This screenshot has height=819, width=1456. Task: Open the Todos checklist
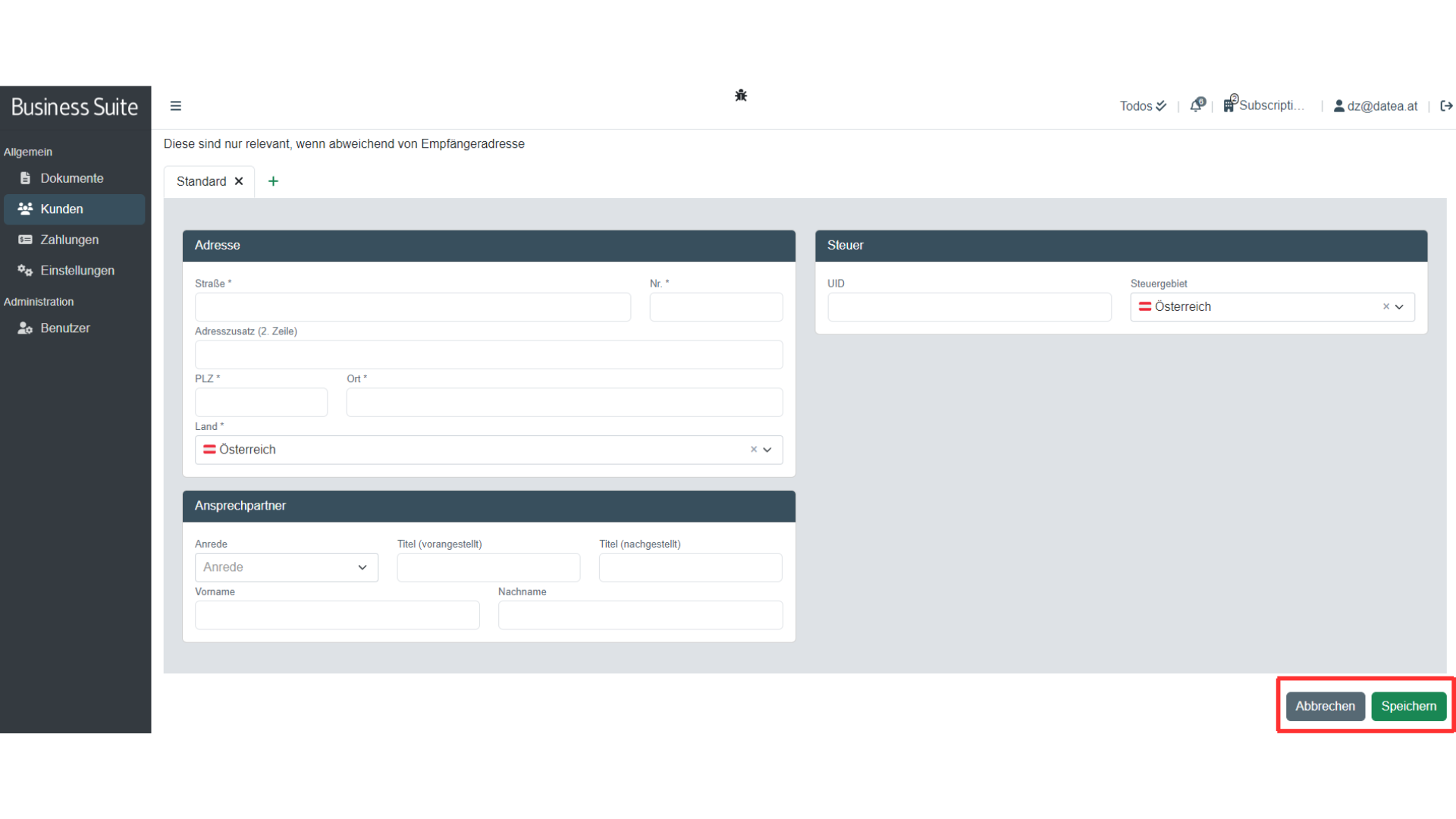coord(1143,106)
